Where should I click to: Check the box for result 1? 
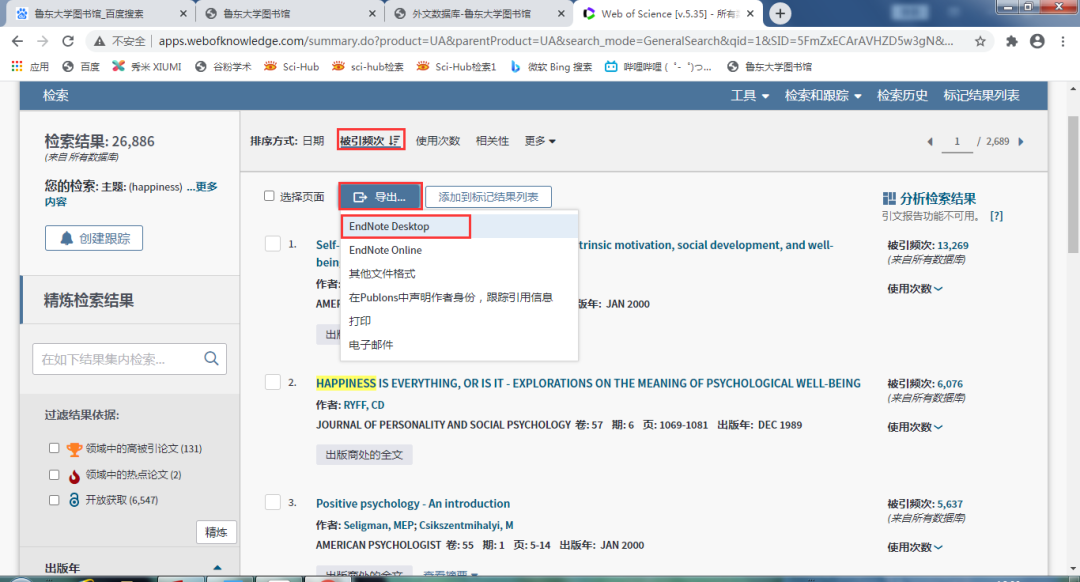pos(273,244)
